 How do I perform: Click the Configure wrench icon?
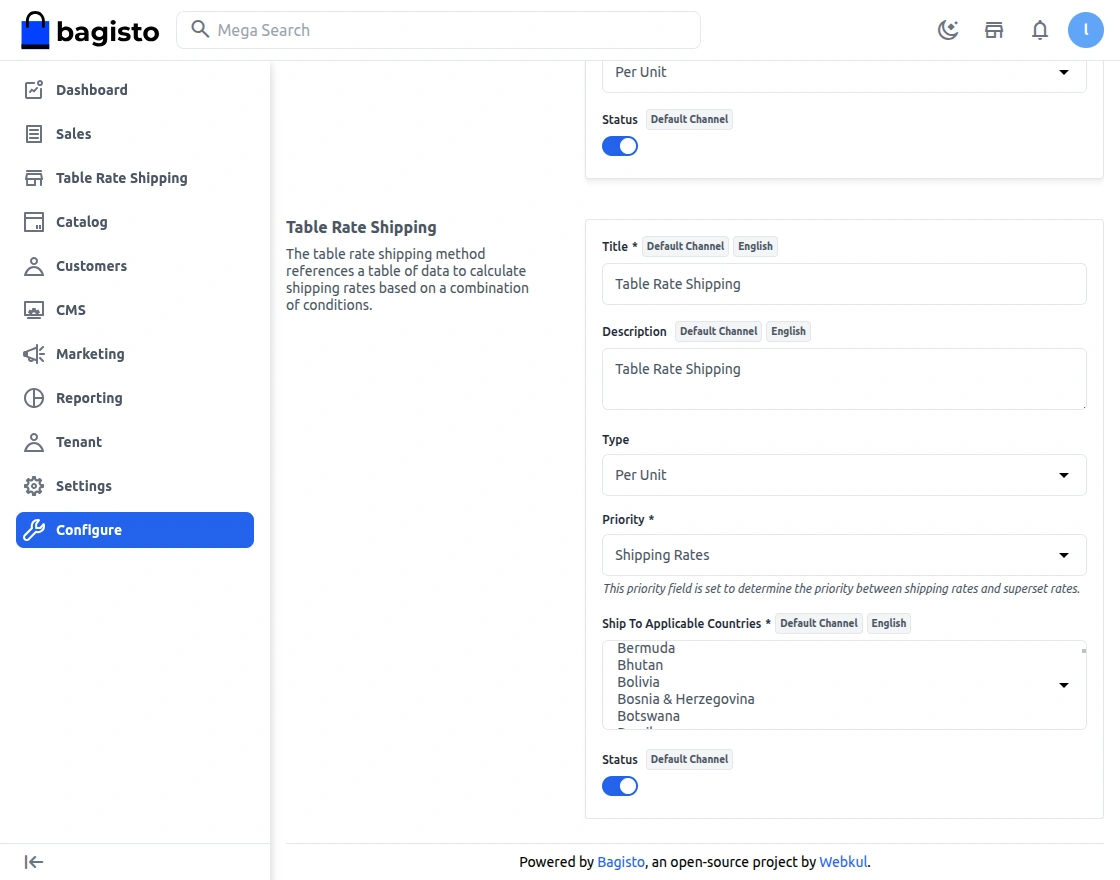coord(34,530)
